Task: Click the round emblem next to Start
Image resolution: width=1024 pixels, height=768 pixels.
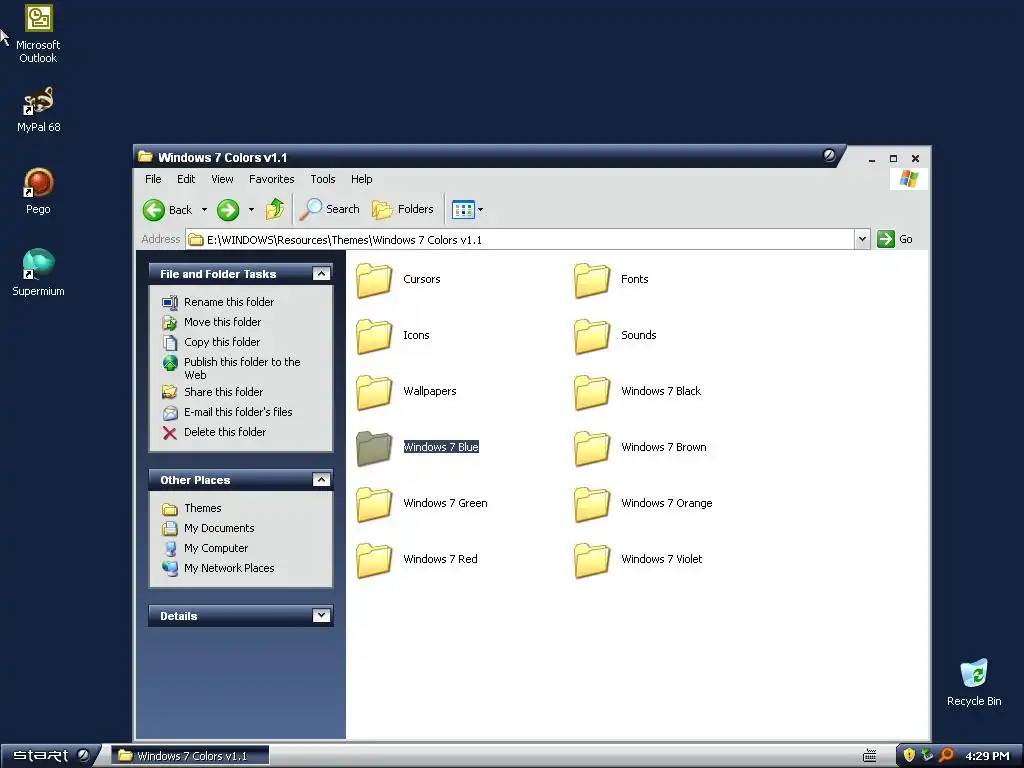Action: (84, 755)
